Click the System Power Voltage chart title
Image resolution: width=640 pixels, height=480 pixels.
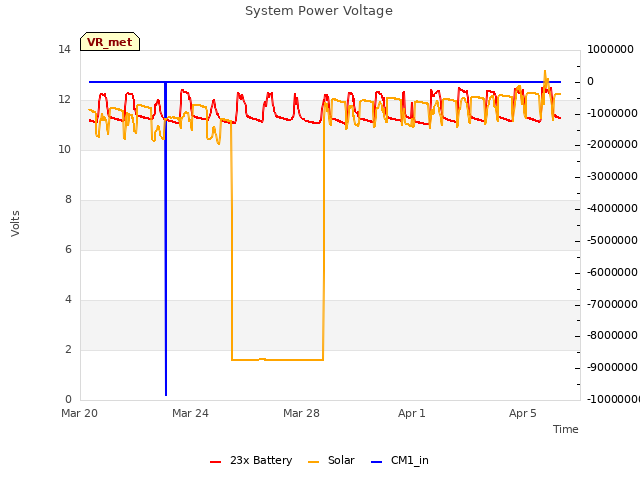pos(319,11)
